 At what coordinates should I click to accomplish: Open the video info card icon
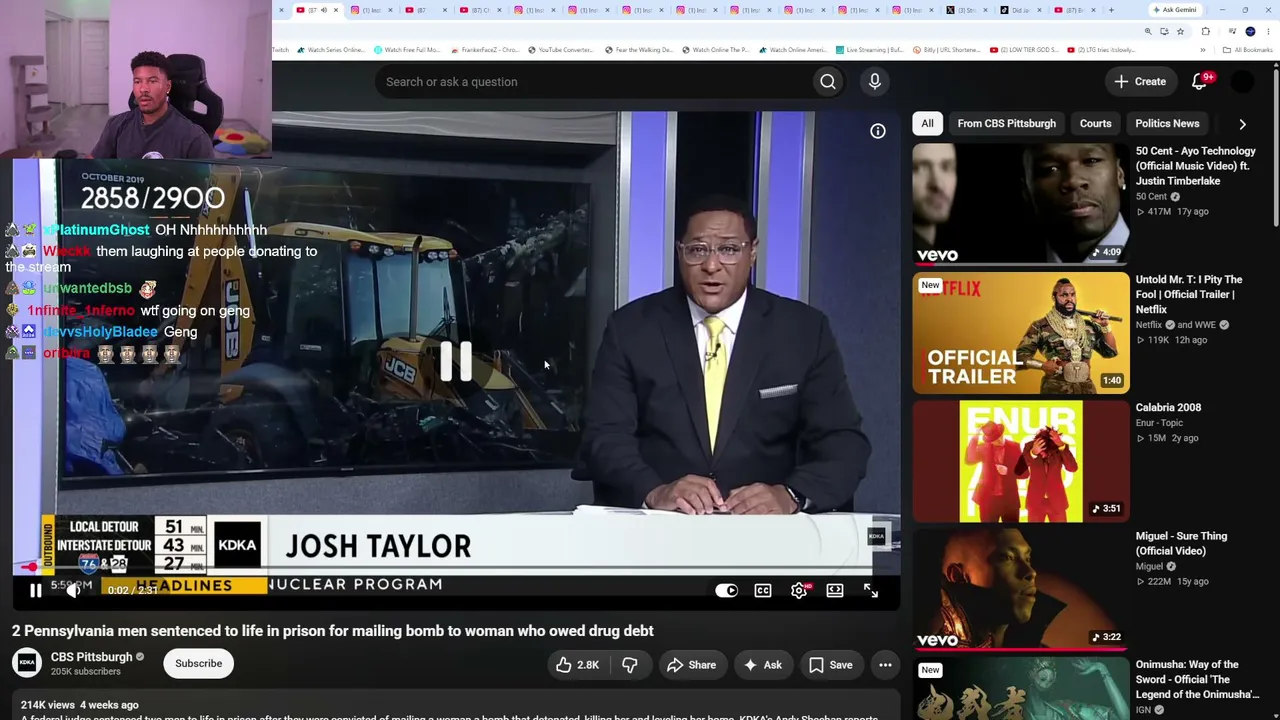(877, 131)
